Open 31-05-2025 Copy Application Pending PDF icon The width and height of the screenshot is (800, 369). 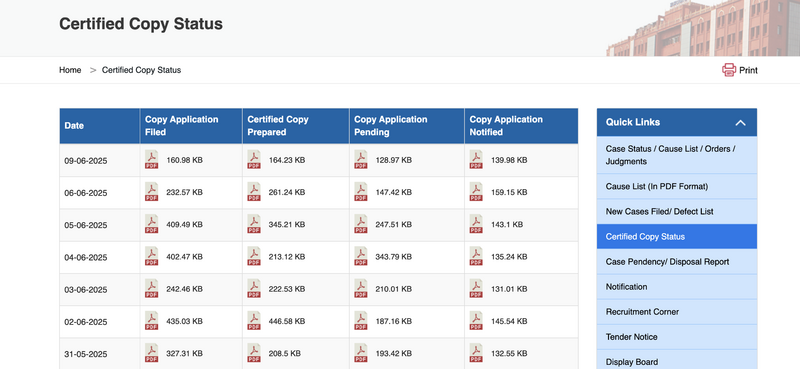click(x=361, y=353)
